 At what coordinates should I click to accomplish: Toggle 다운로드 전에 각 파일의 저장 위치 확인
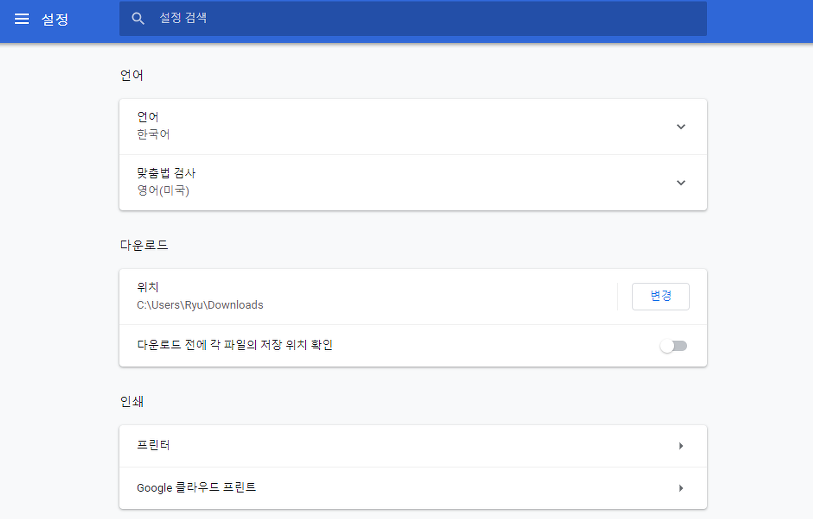coord(673,346)
